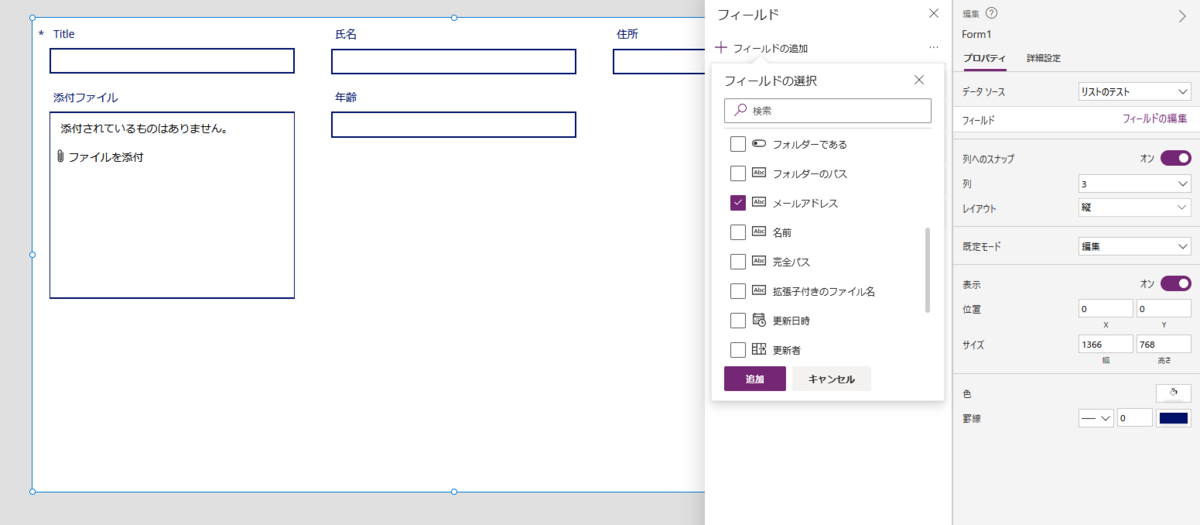Close the フィールド panel
1200x525 pixels.
coord(933,14)
